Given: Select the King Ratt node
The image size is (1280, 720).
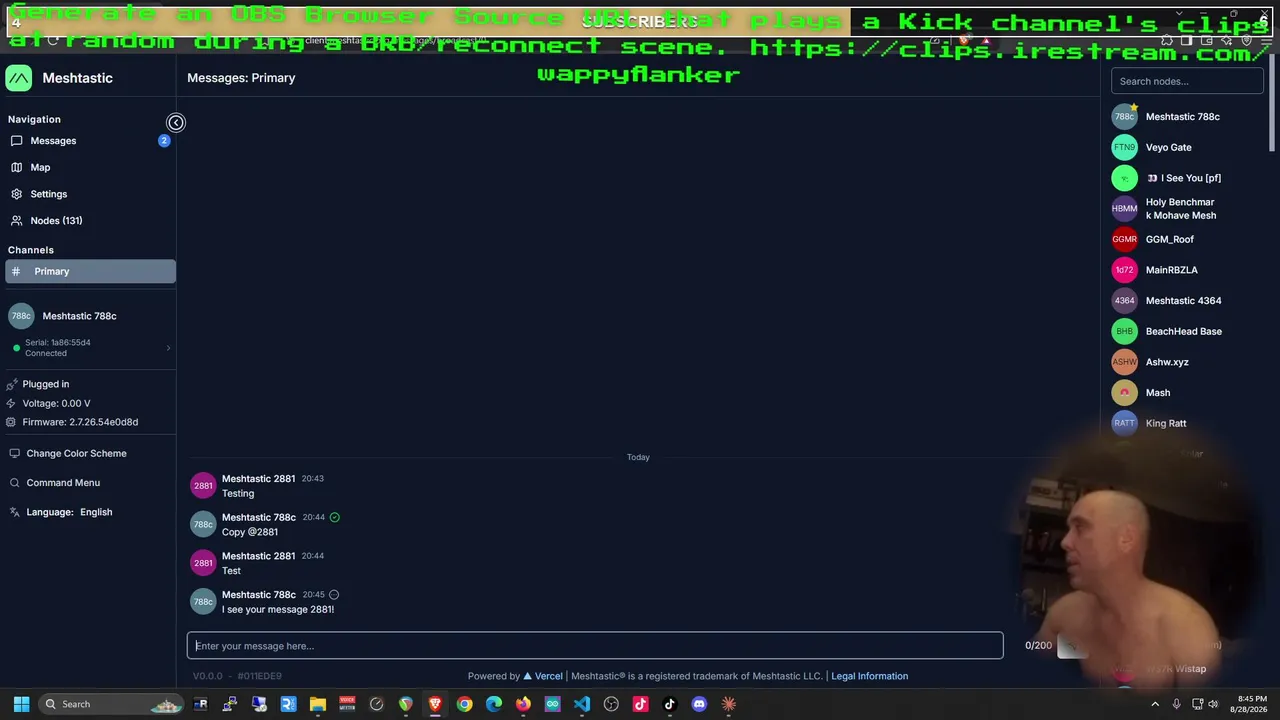Looking at the screenshot, I should (1166, 424).
